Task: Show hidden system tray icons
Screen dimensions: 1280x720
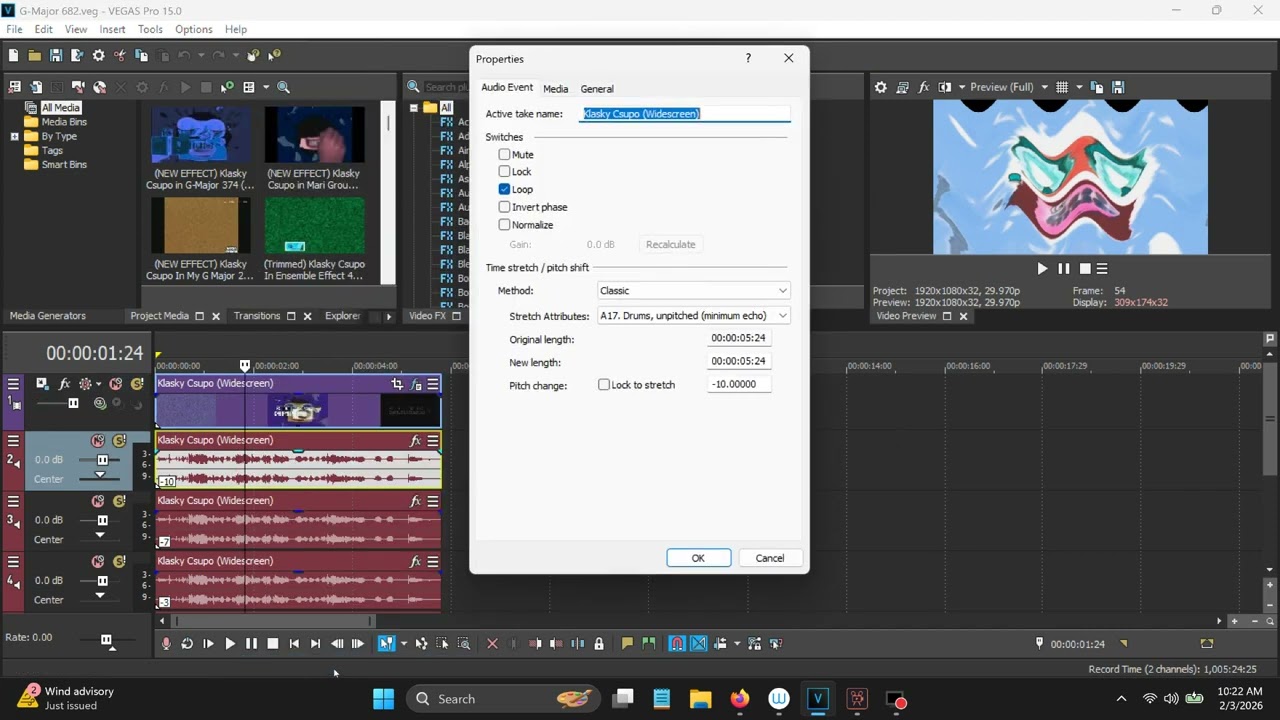Action: [x=1121, y=699]
